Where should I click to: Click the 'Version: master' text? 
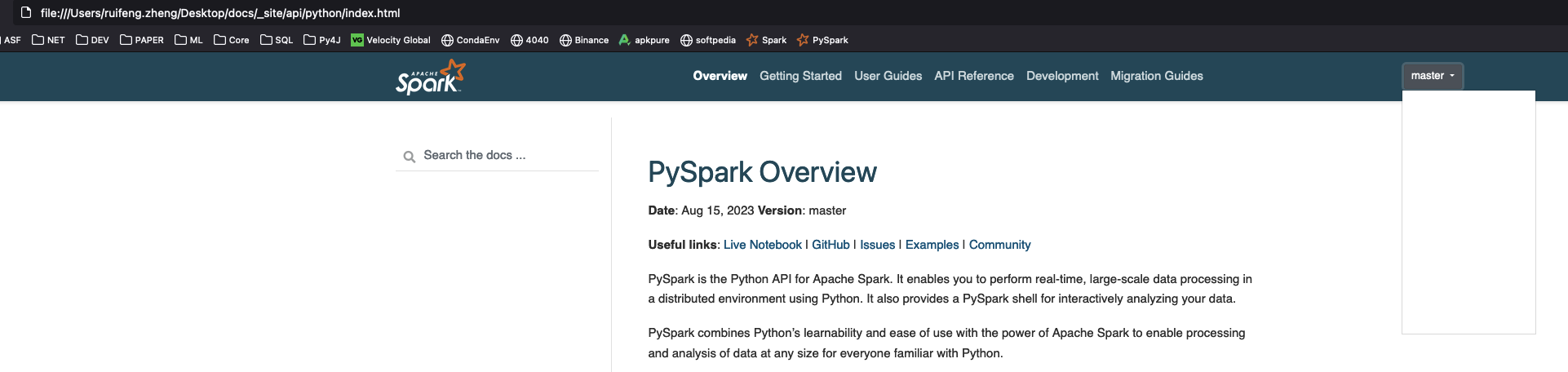pos(802,210)
